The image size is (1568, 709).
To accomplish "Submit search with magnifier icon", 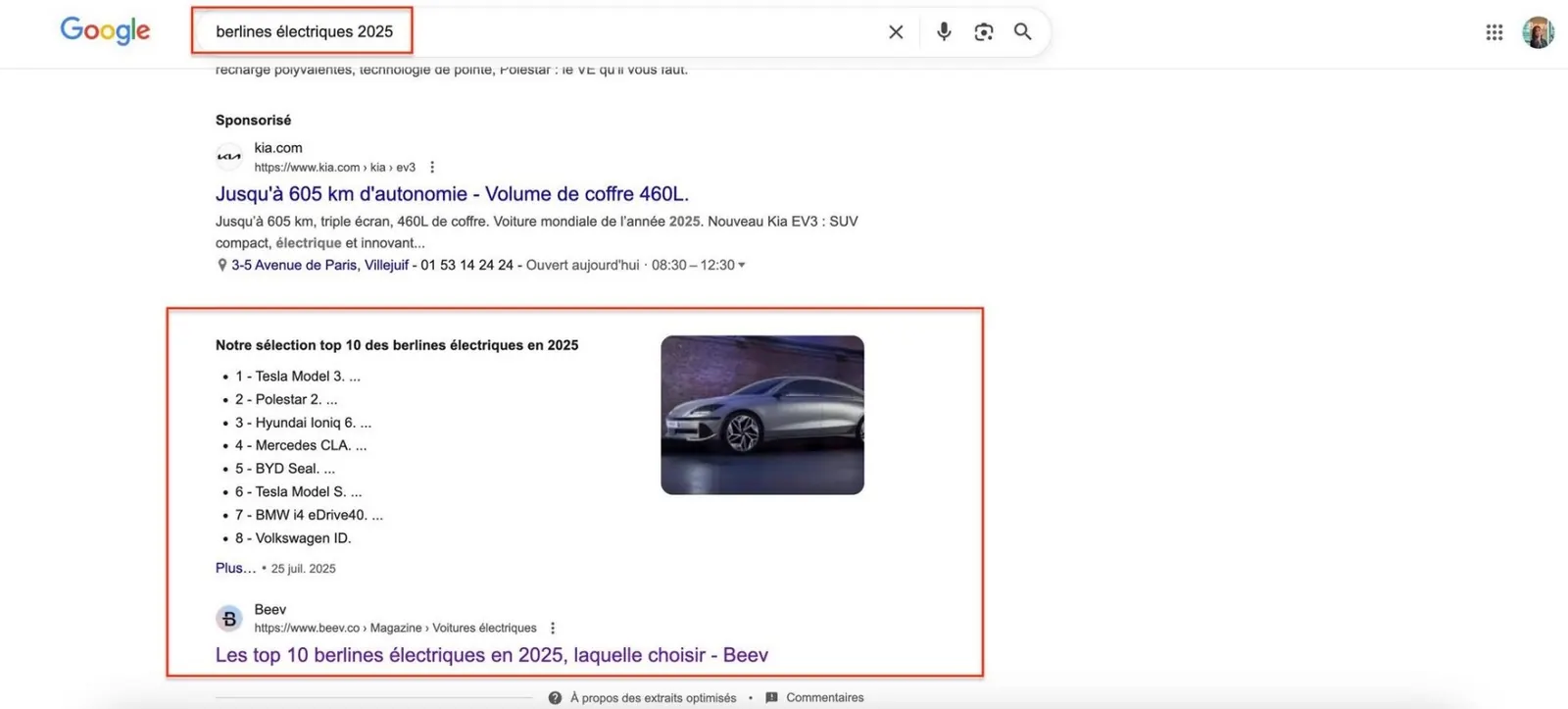I will 1022,31.
